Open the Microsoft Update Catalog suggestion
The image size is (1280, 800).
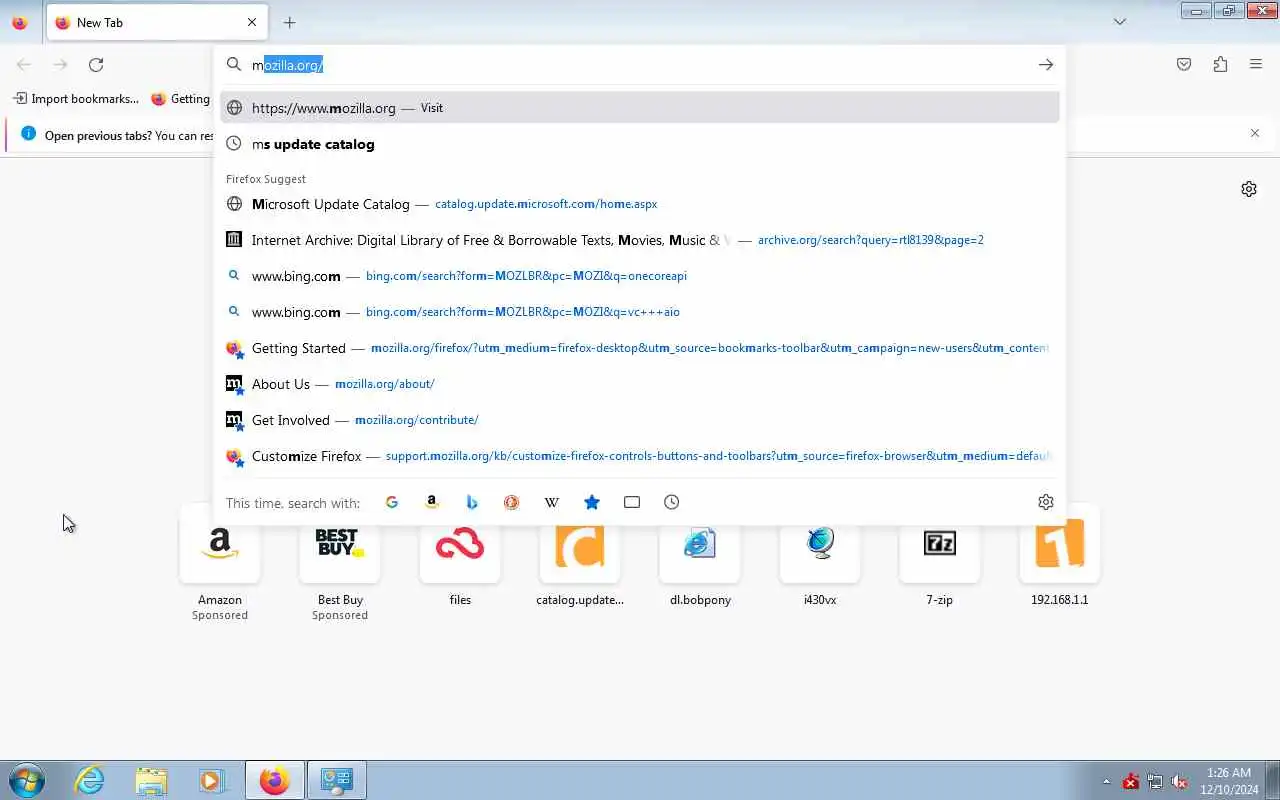click(640, 204)
